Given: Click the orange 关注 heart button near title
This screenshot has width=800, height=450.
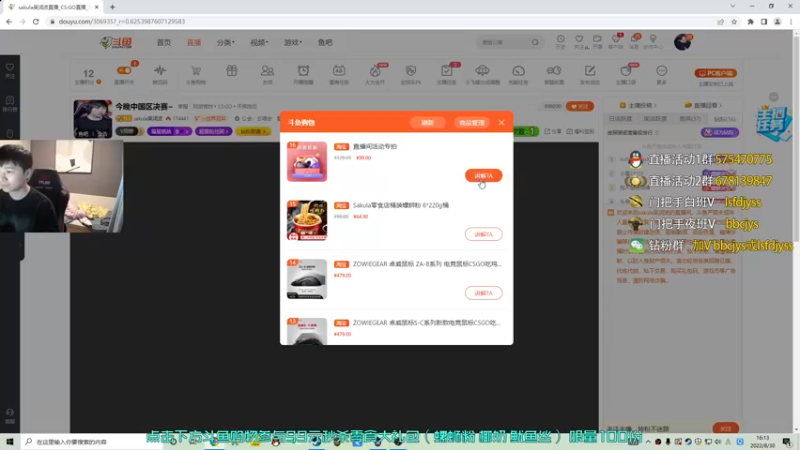Looking at the screenshot, I should click(580, 106).
